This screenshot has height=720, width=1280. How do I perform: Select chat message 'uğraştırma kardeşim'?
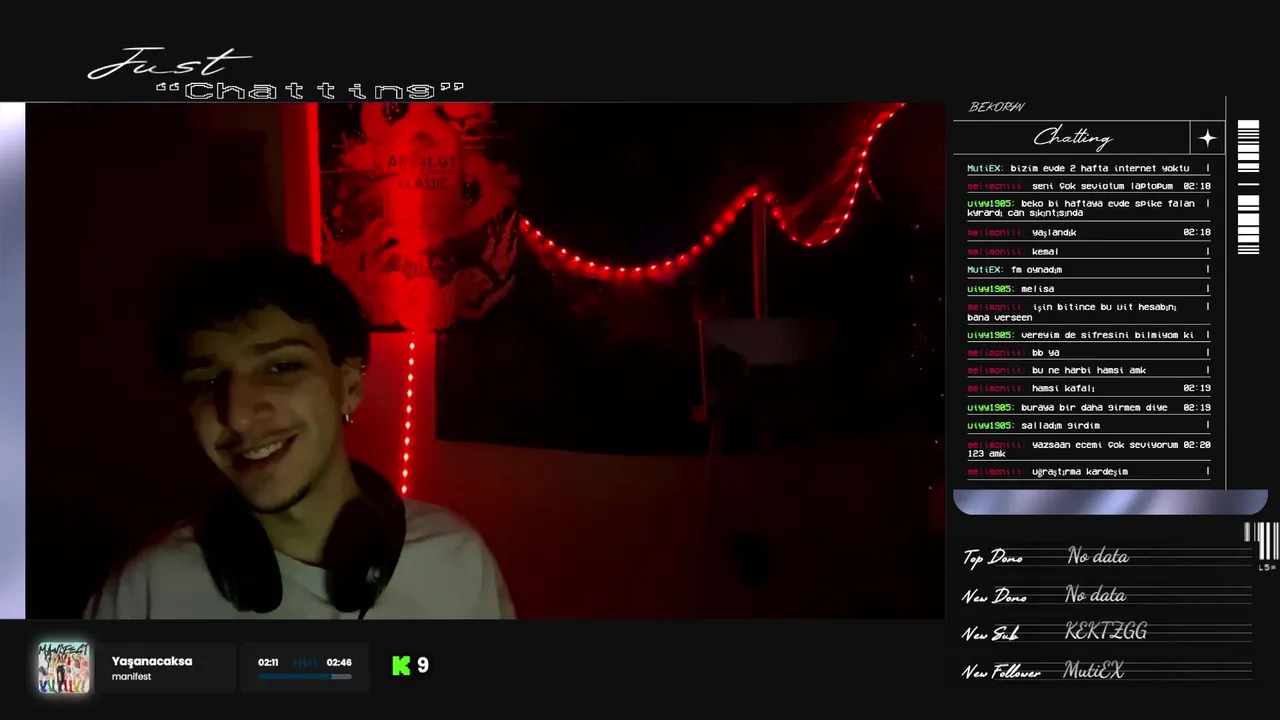pyautogui.click(x=1079, y=471)
